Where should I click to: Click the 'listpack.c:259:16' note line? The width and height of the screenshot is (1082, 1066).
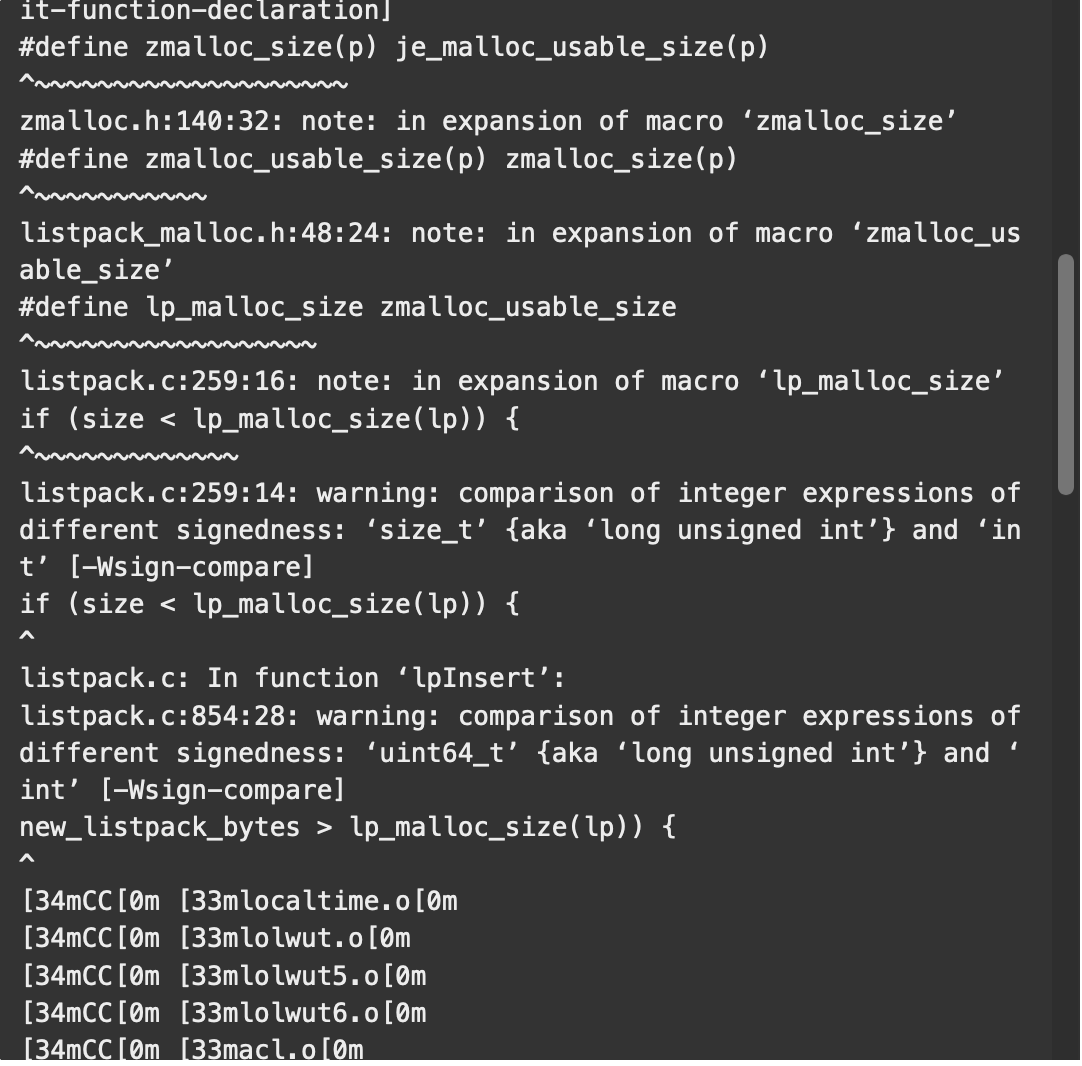click(512, 382)
